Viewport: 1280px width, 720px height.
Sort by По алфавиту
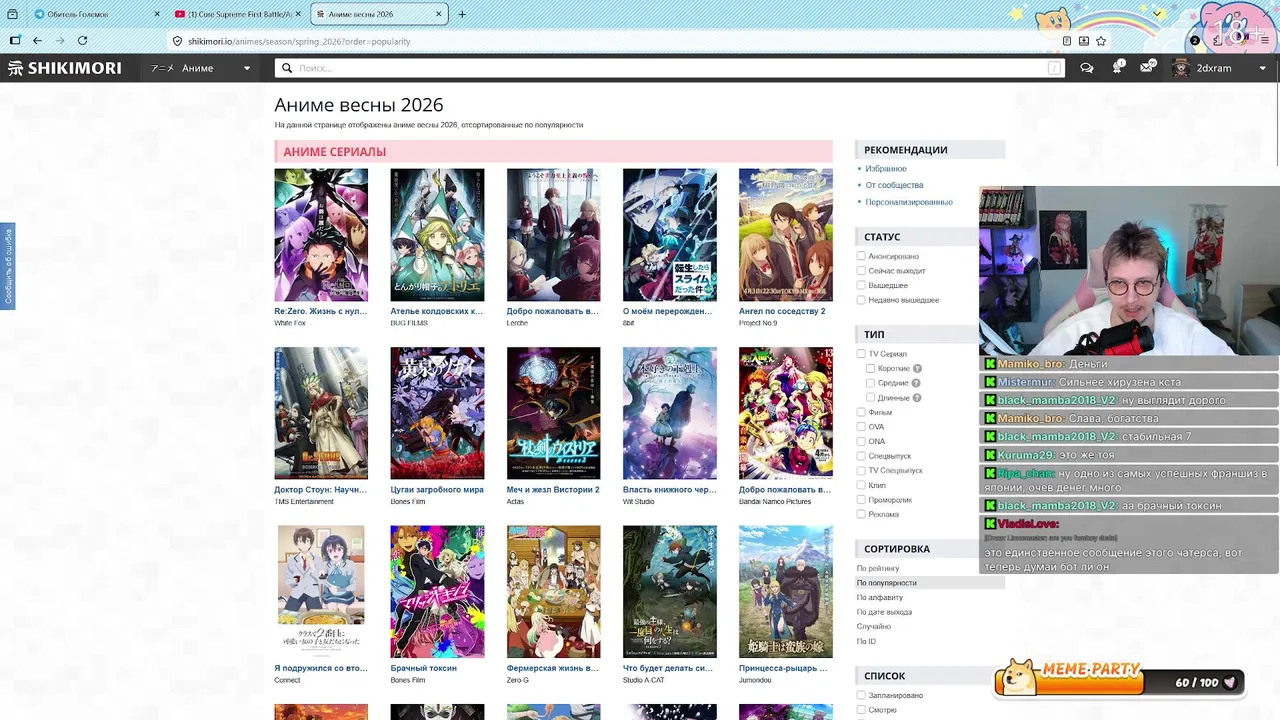(x=880, y=597)
